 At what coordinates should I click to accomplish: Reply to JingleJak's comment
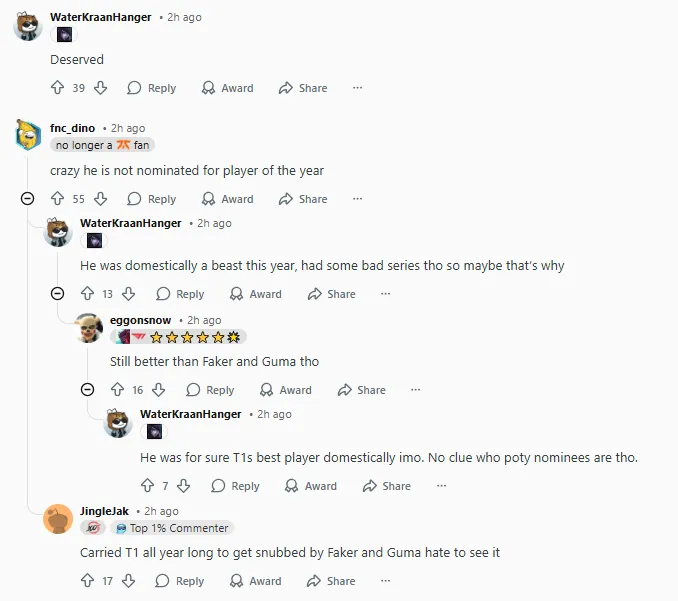(x=179, y=581)
